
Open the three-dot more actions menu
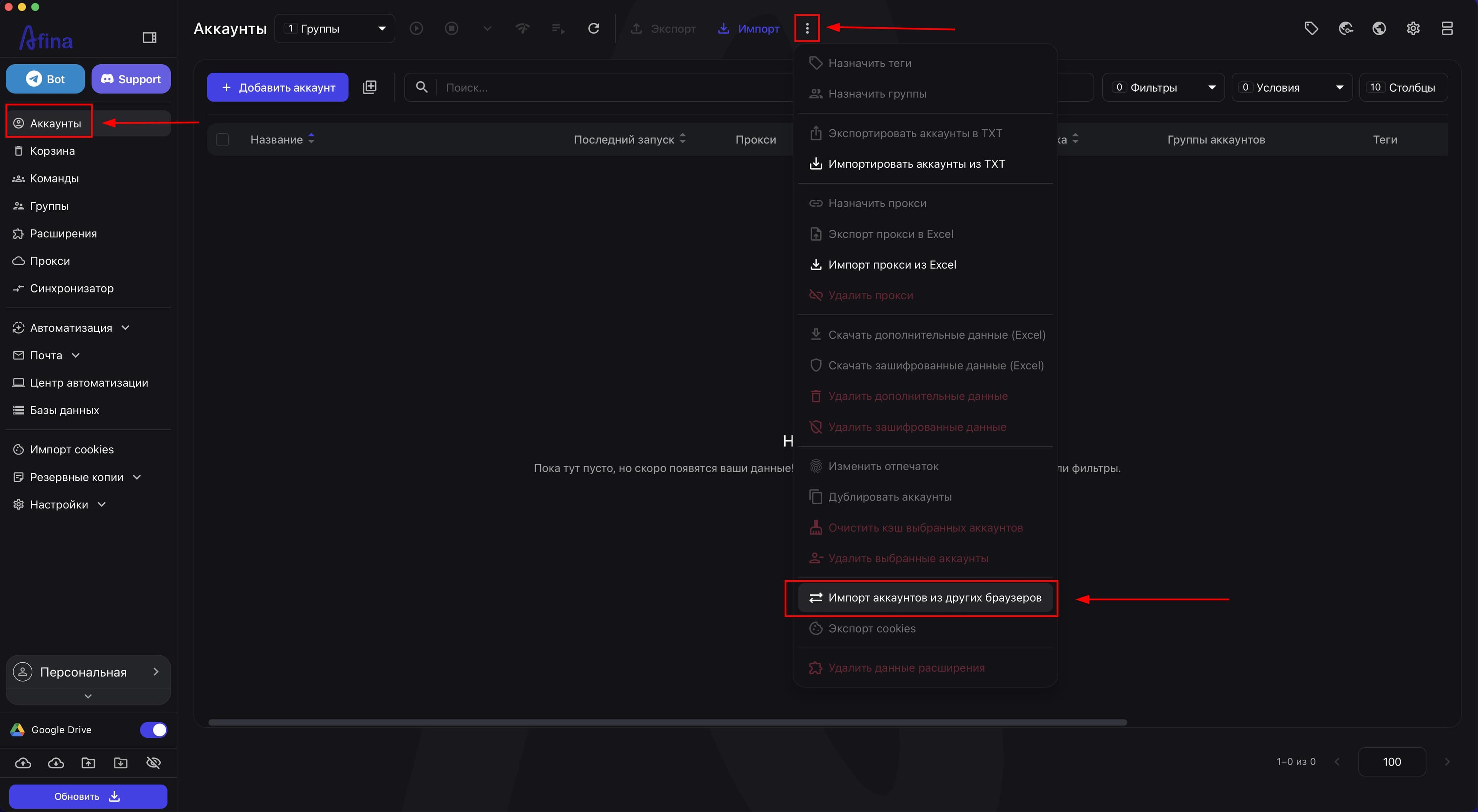pyautogui.click(x=807, y=28)
